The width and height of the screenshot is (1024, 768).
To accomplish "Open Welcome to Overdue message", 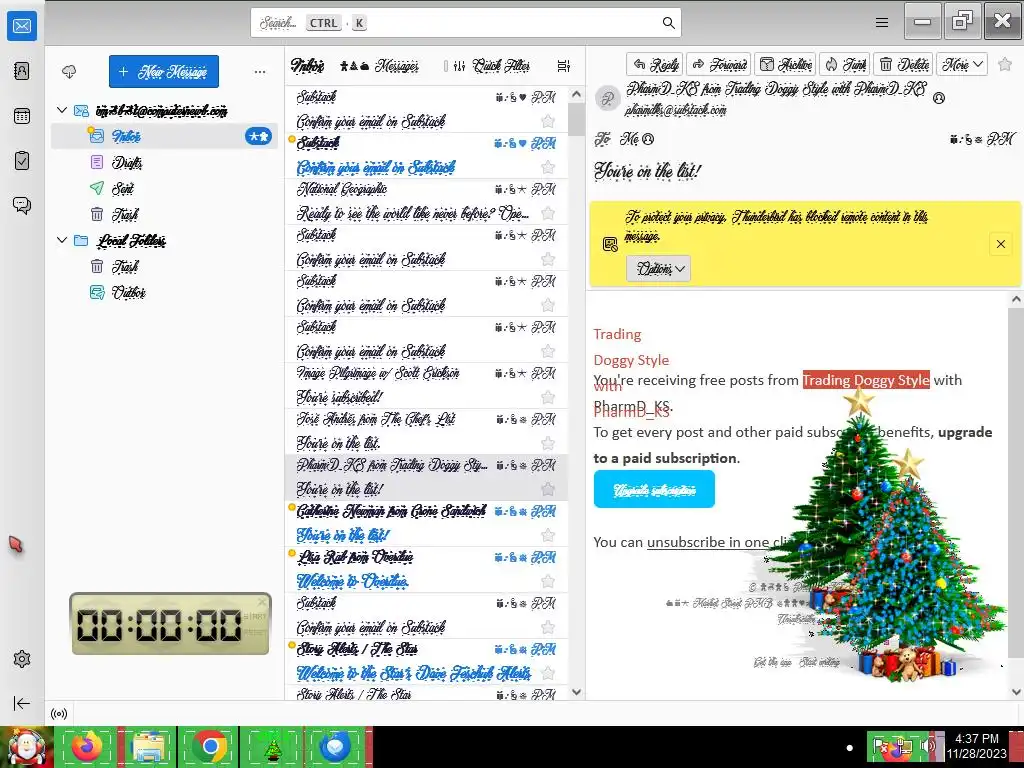I will [x=426, y=569].
